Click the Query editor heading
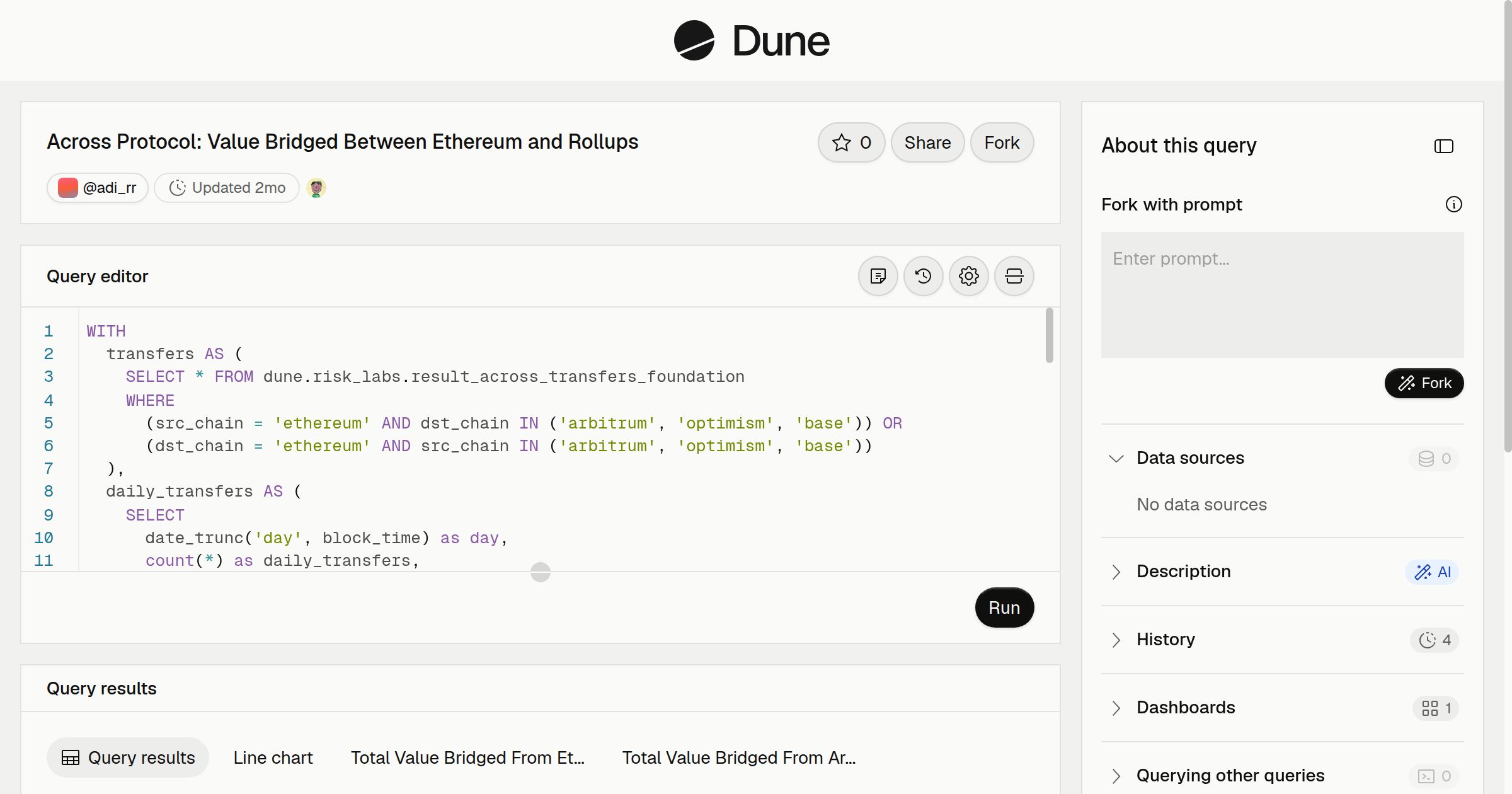Viewport: 1512px width, 794px height. 97,276
